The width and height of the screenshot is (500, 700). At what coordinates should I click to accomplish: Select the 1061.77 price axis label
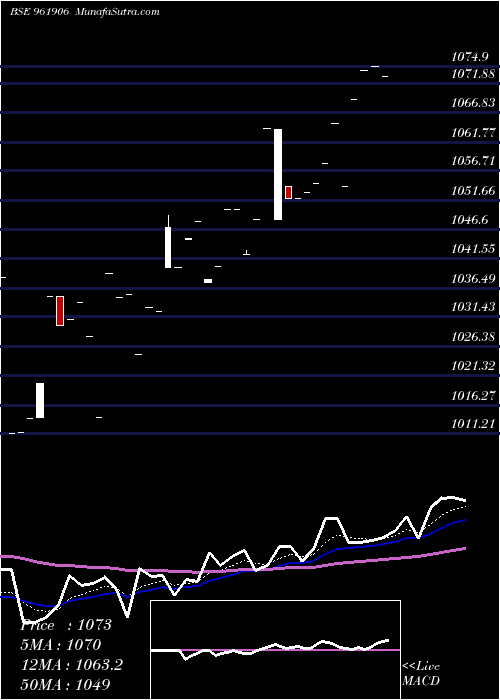(473, 132)
